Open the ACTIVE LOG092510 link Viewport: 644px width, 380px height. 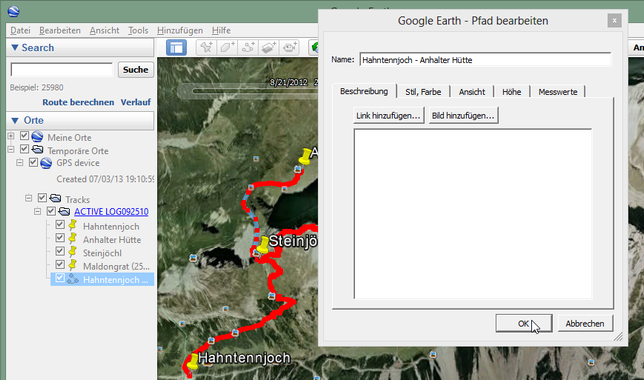(111, 212)
